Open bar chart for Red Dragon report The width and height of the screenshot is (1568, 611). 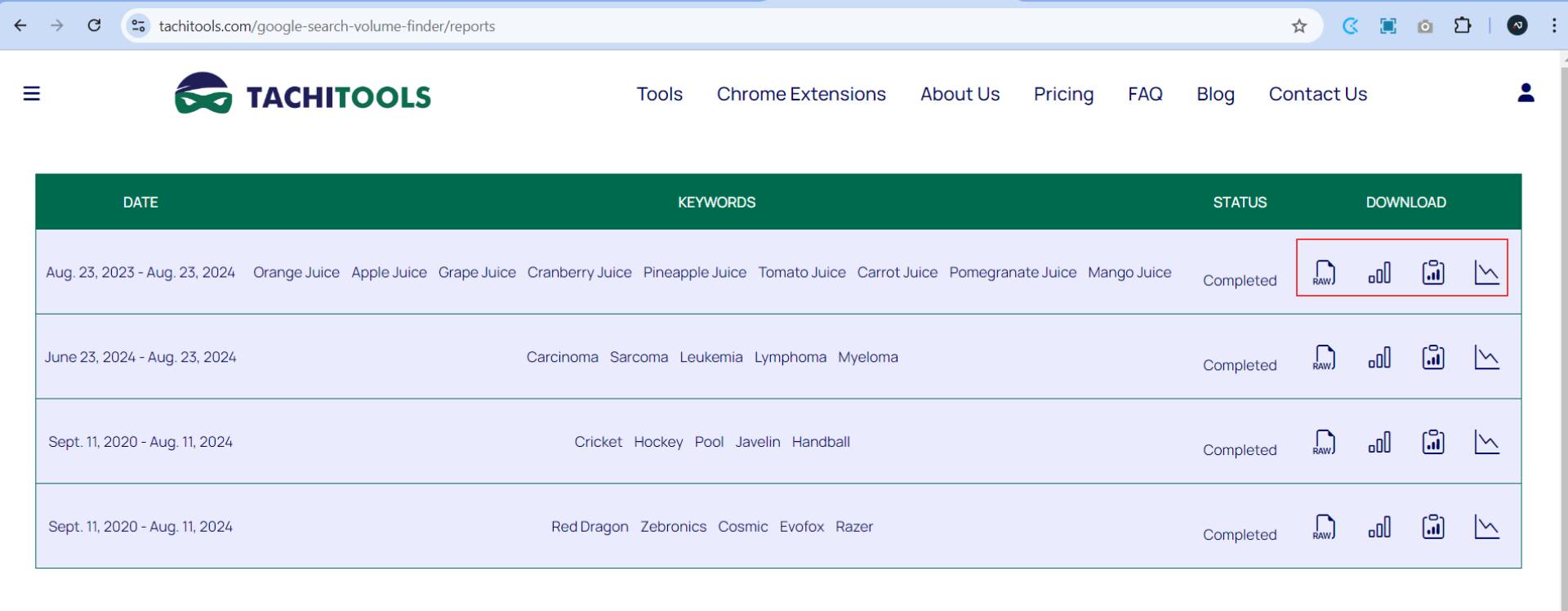click(x=1379, y=528)
